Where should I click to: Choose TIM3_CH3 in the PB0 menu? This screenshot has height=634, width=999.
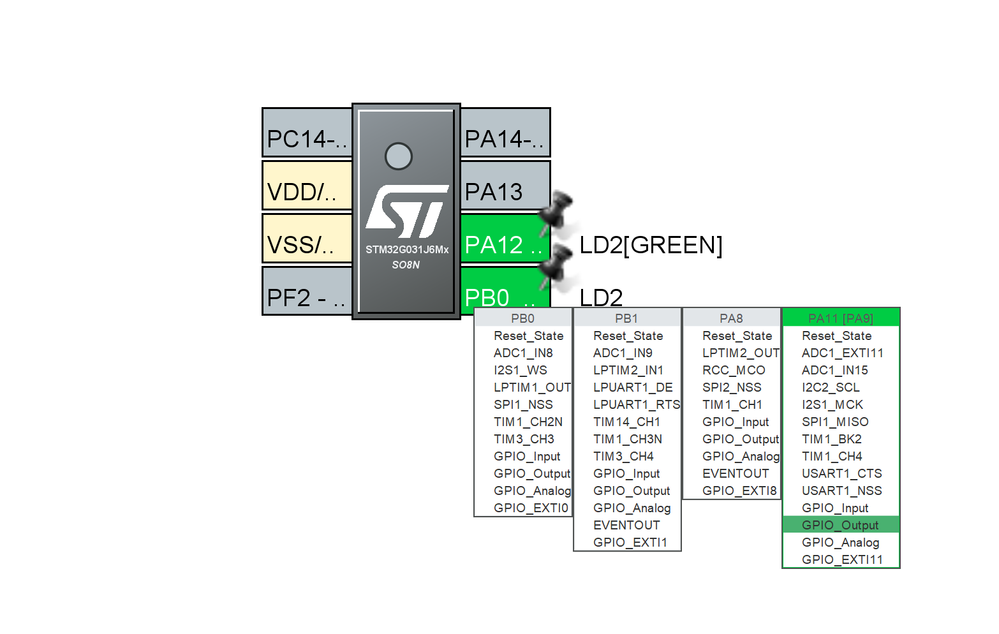pyautogui.click(x=523, y=439)
